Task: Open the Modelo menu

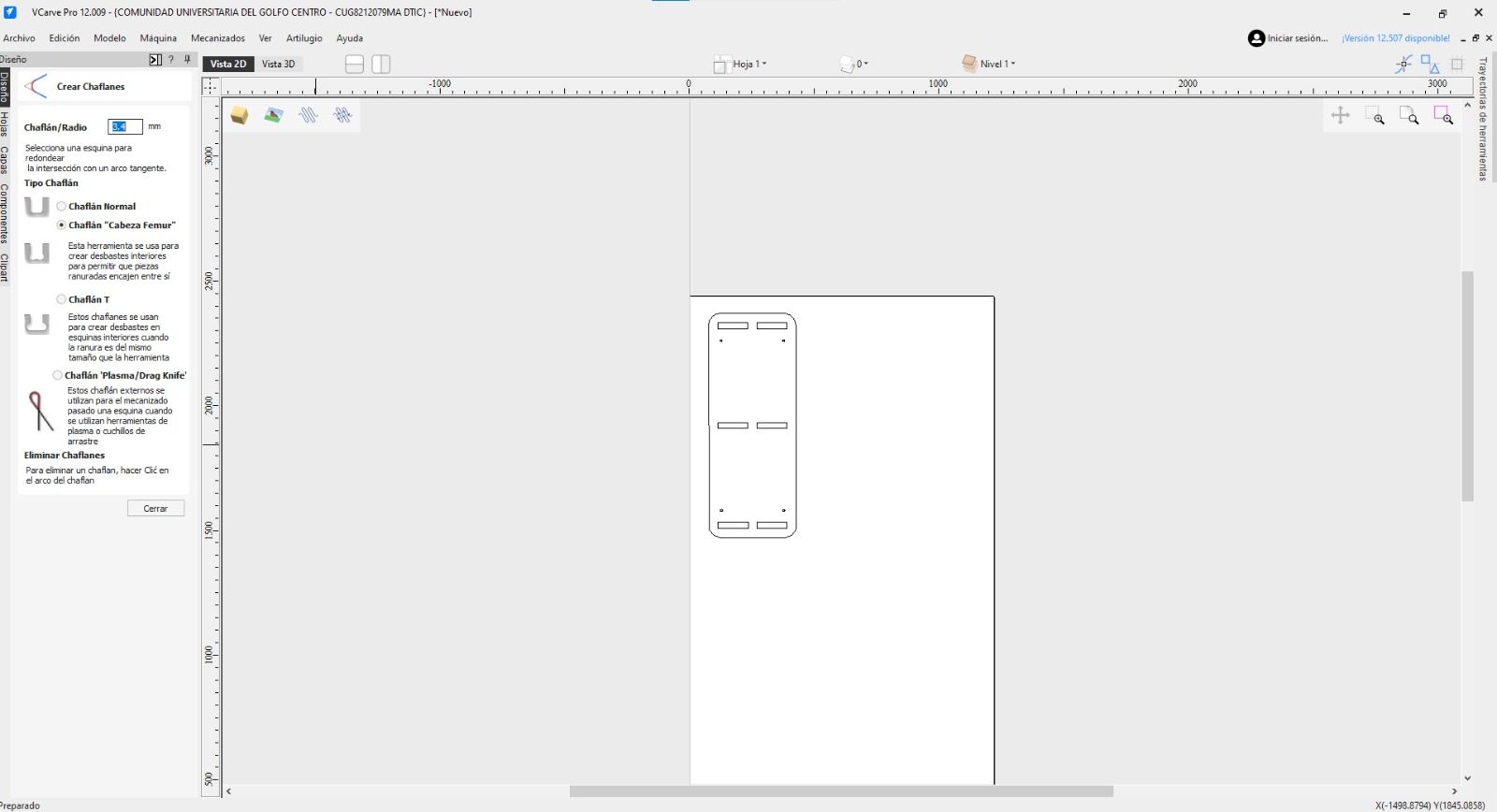Action: click(x=109, y=38)
